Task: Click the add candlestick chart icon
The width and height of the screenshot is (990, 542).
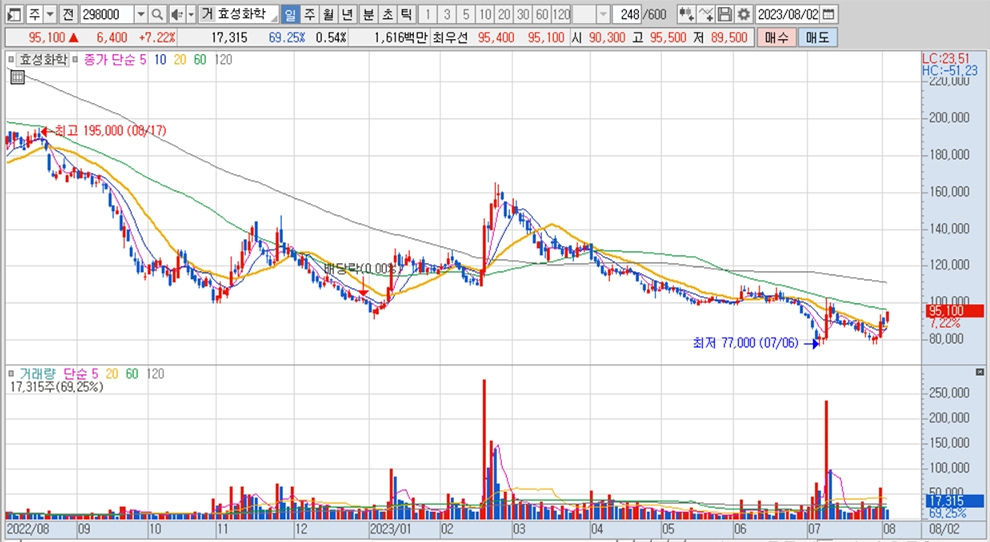Action: (686, 15)
